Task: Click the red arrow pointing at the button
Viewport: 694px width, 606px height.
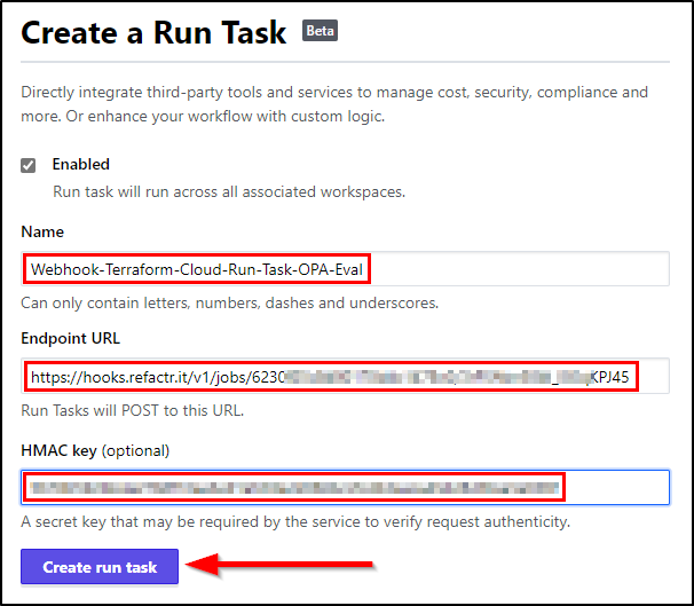Action: pos(282,567)
